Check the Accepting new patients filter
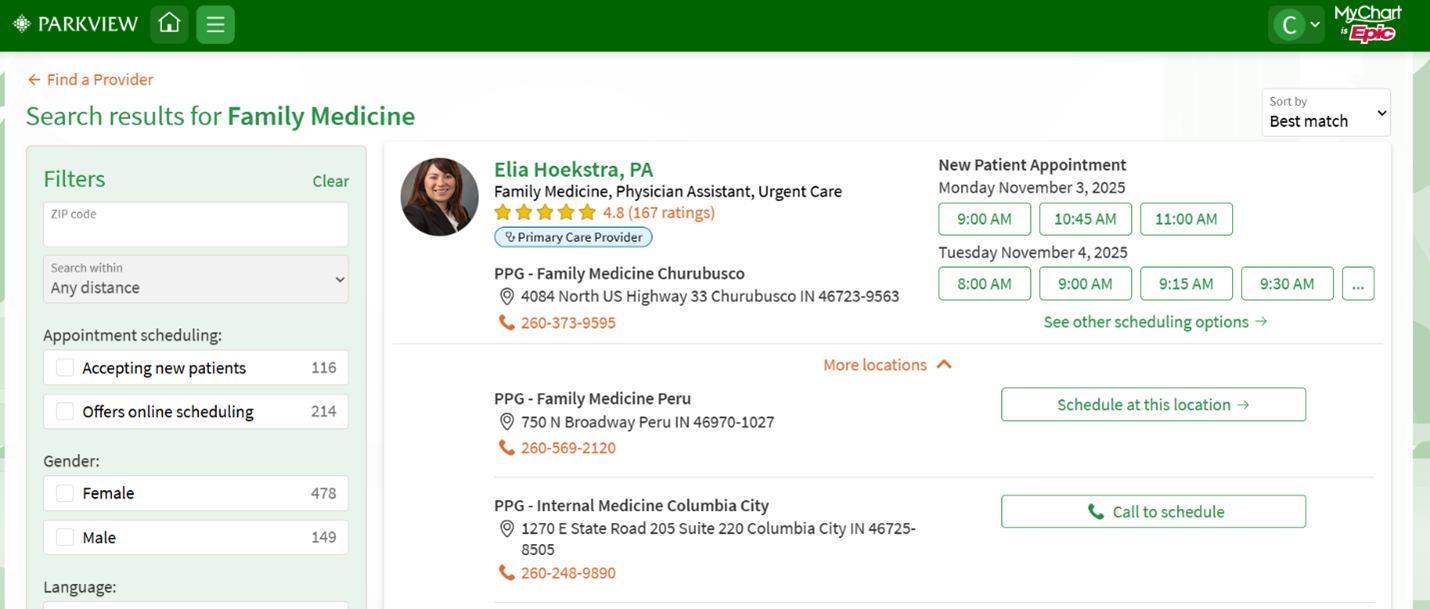1430x609 pixels. click(66, 368)
